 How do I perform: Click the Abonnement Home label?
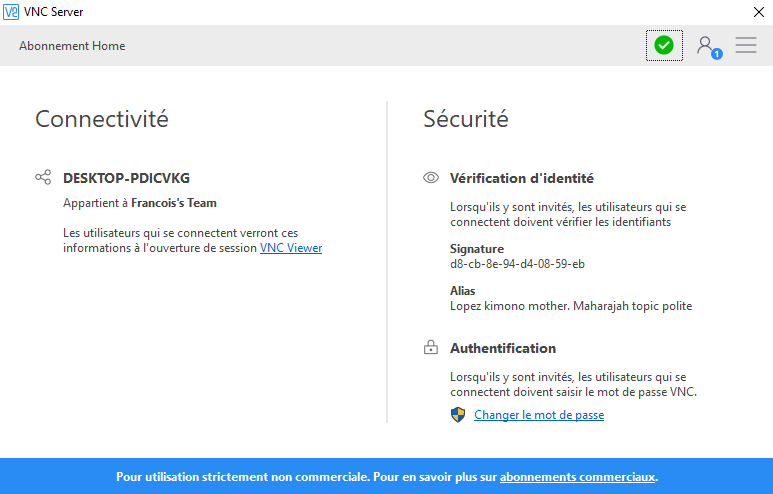click(x=72, y=46)
